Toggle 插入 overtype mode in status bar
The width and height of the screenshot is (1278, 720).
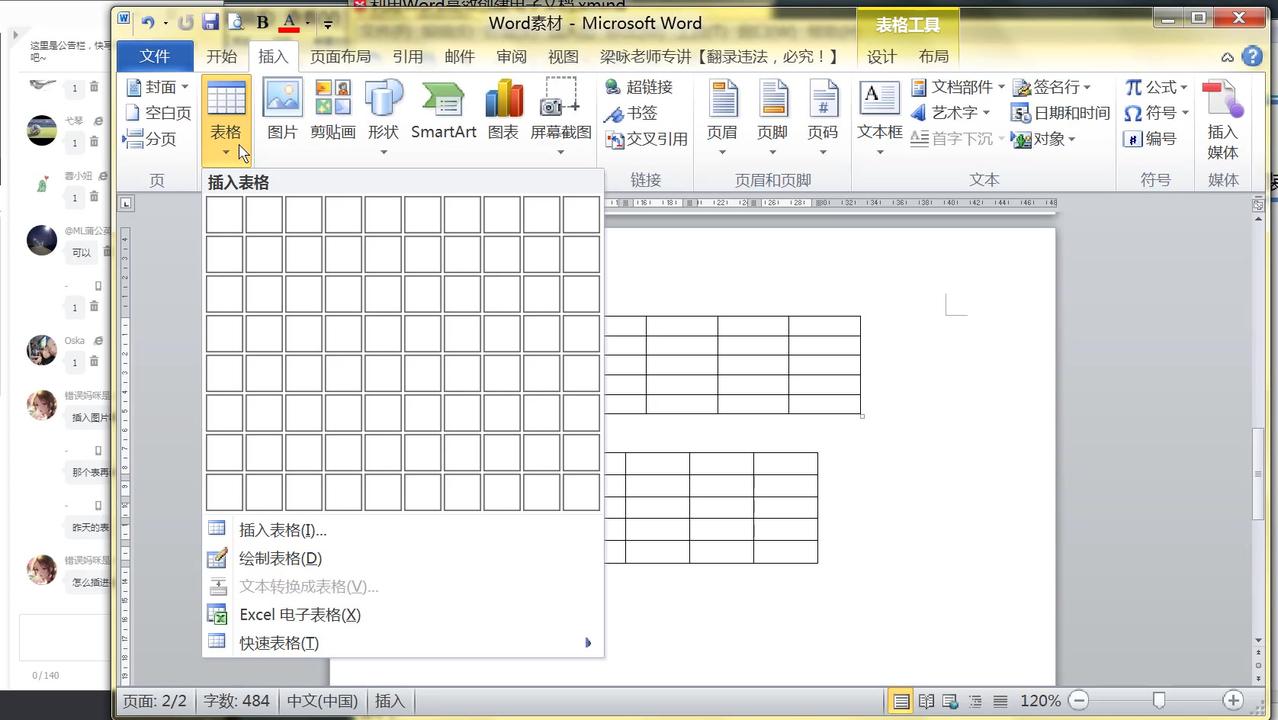click(x=389, y=701)
